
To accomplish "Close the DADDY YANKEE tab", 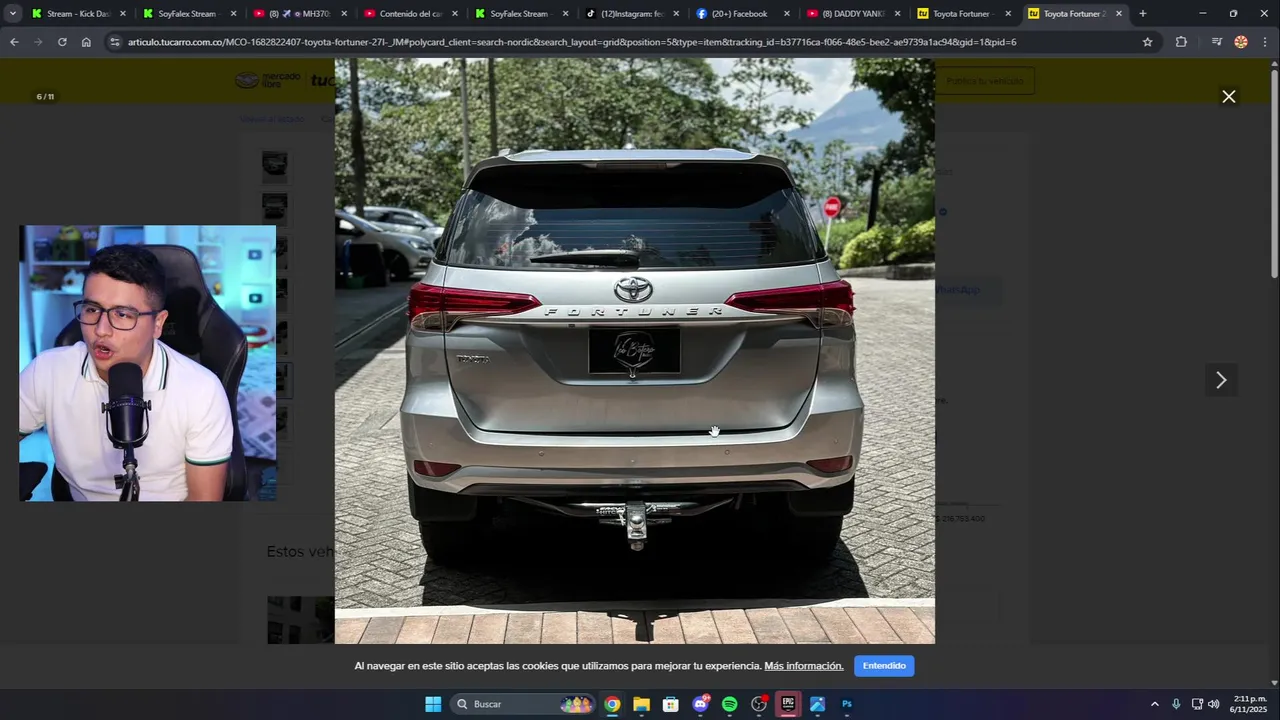I will coord(897,14).
